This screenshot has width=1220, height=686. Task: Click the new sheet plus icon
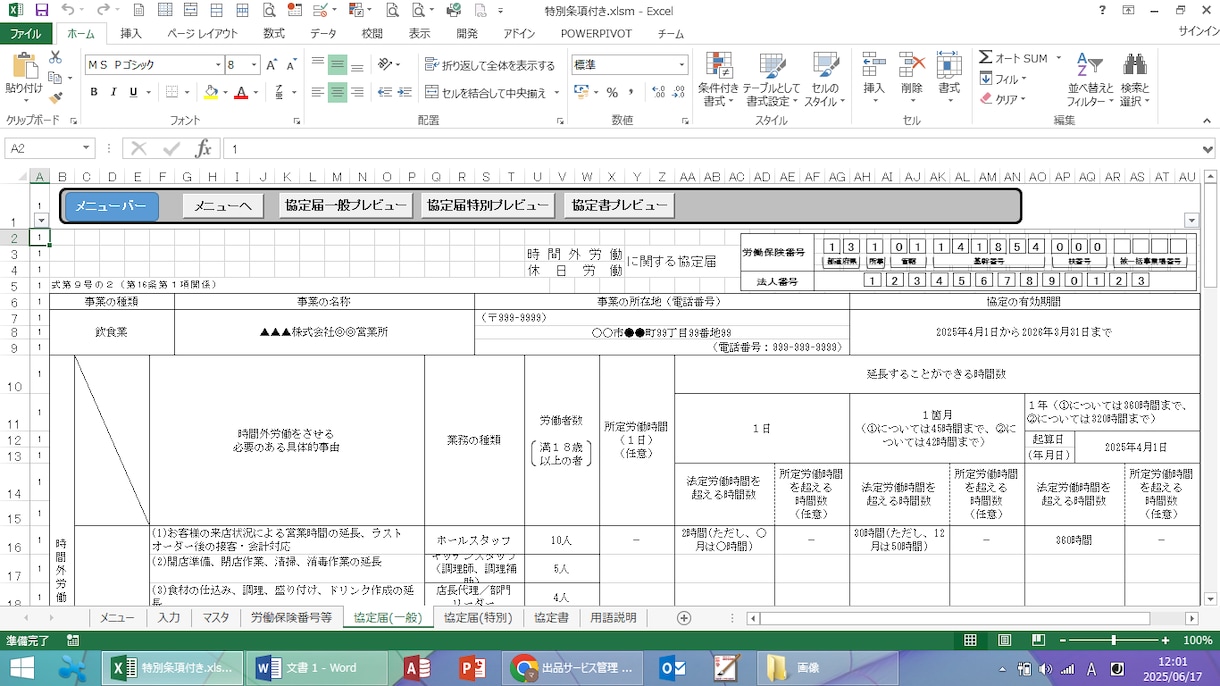click(x=684, y=618)
